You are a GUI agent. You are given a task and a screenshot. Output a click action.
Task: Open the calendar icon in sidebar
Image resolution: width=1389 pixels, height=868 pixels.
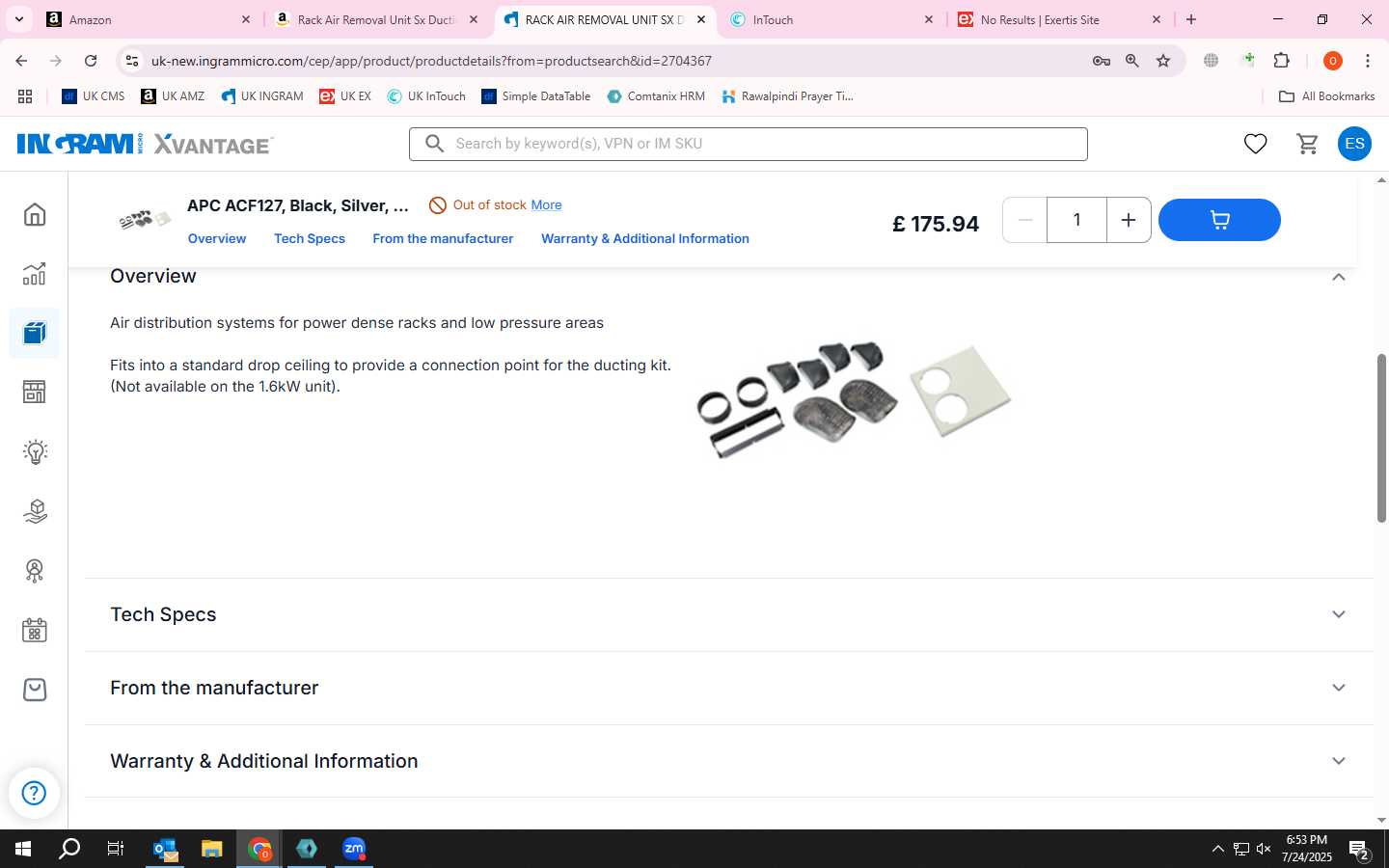coord(35,630)
